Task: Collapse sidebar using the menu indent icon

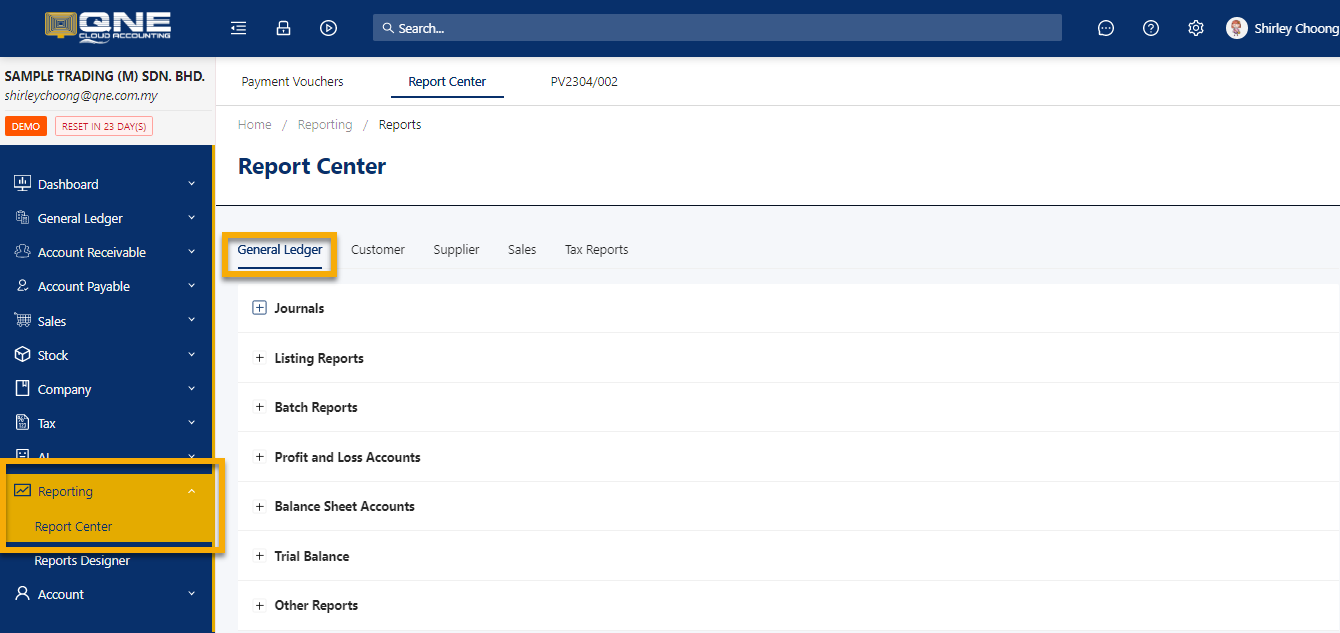Action: tap(238, 28)
